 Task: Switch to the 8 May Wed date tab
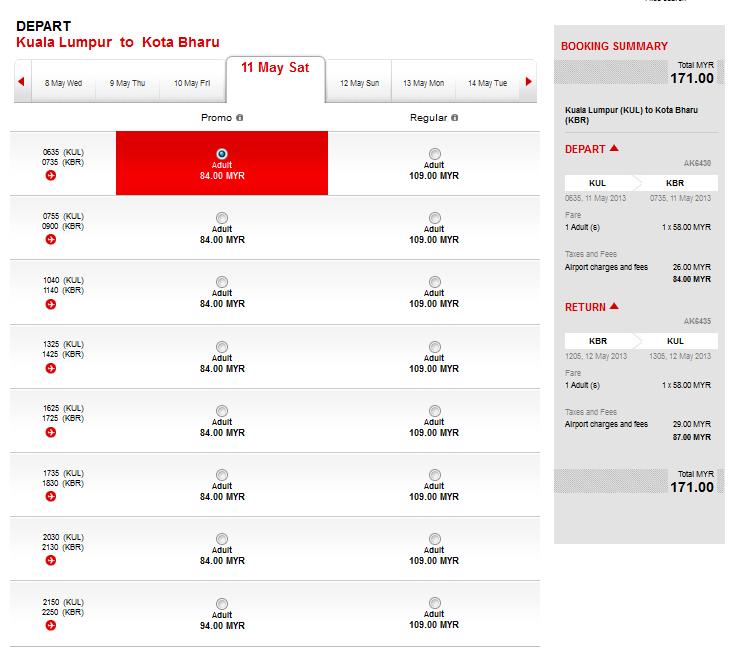(63, 83)
